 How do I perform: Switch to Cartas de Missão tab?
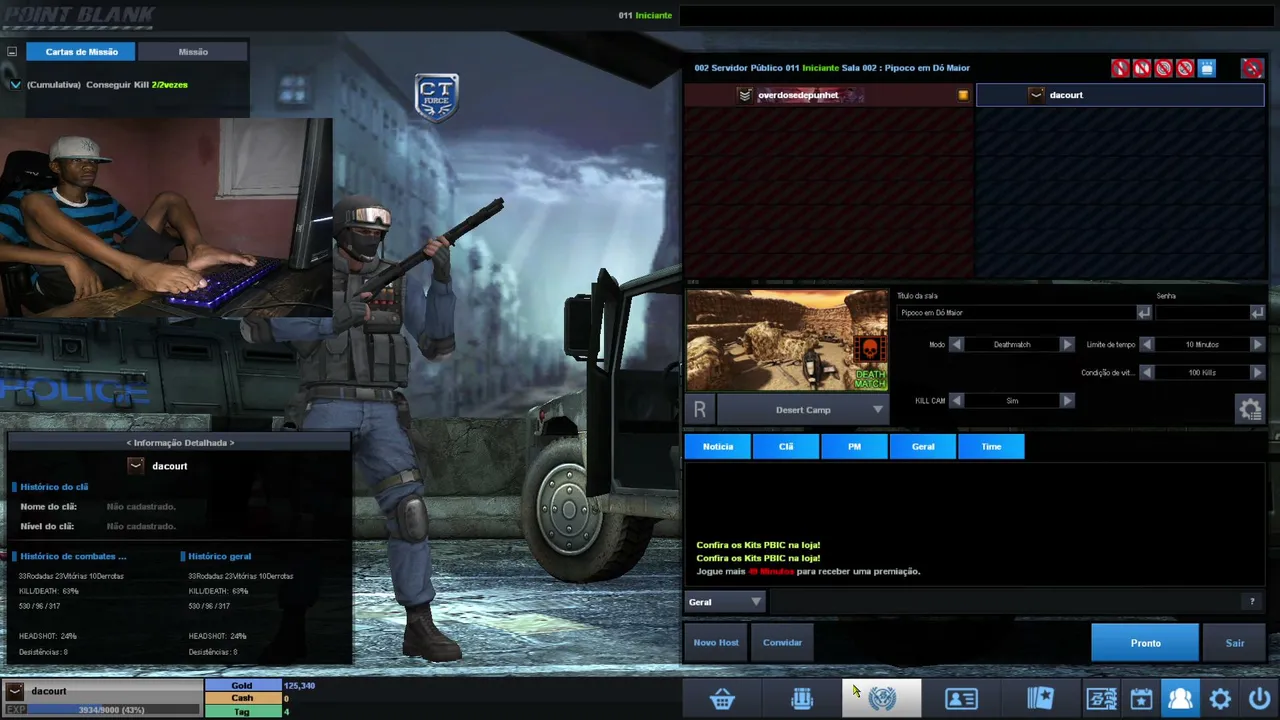coord(82,51)
